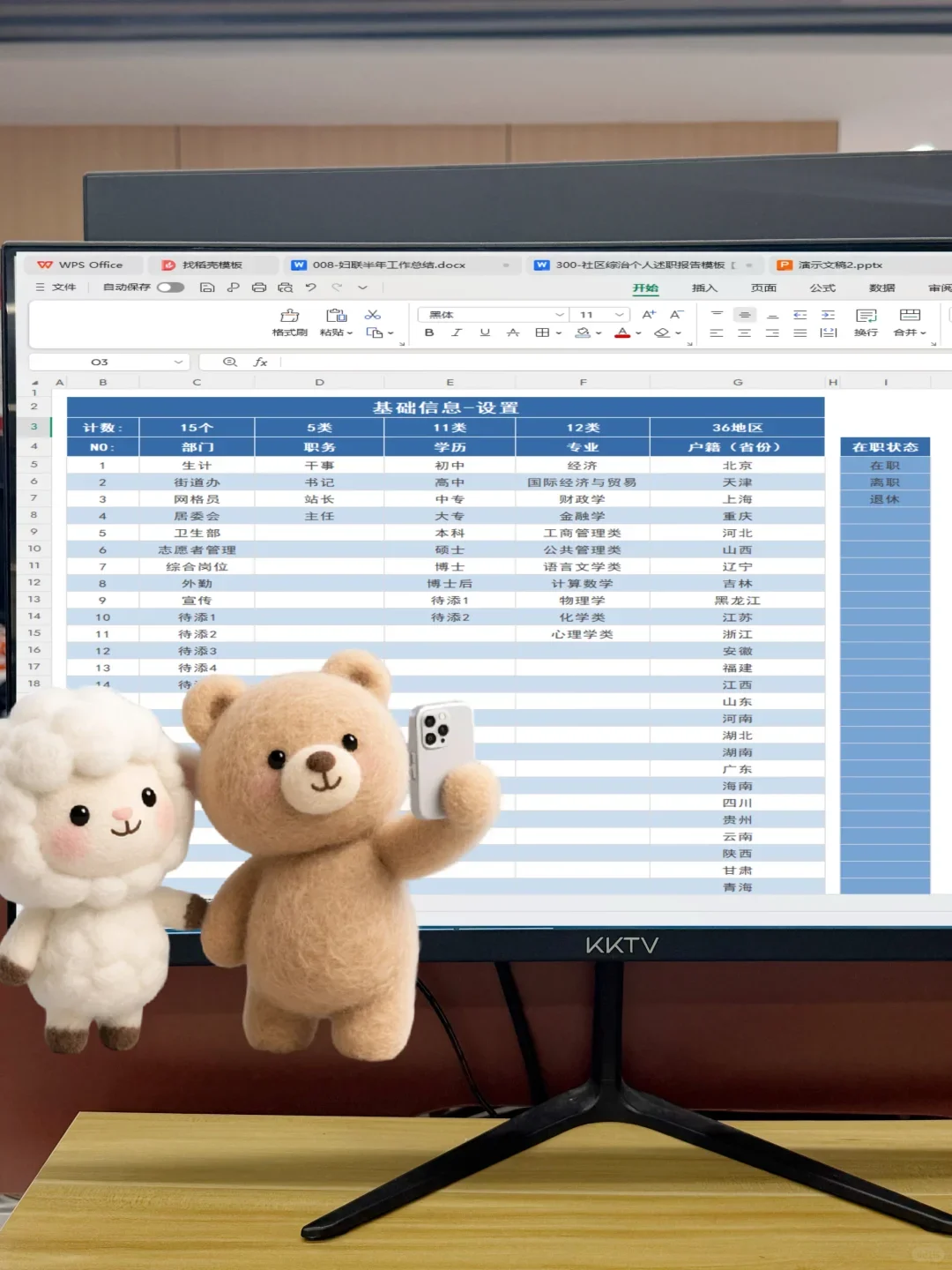Viewport: 952px width, 1270px height.
Task: Click the export to PDF icon beside Save
Action: (x=233, y=288)
